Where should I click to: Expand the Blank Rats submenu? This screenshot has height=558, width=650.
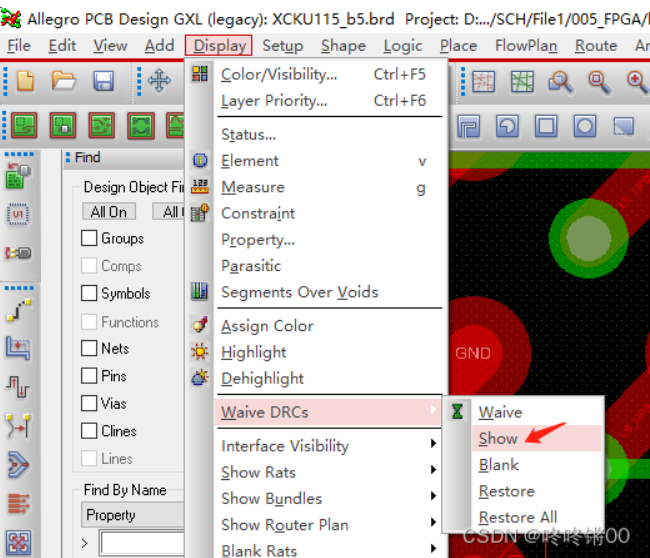click(x=330, y=550)
